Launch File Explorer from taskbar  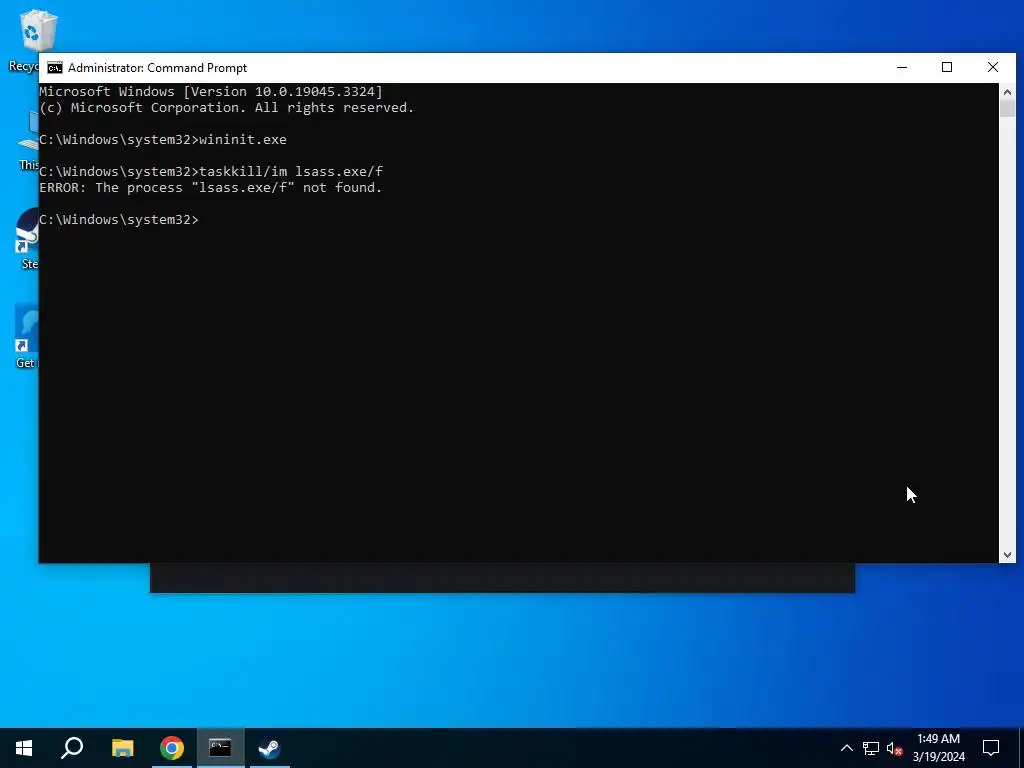pyautogui.click(x=122, y=748)
